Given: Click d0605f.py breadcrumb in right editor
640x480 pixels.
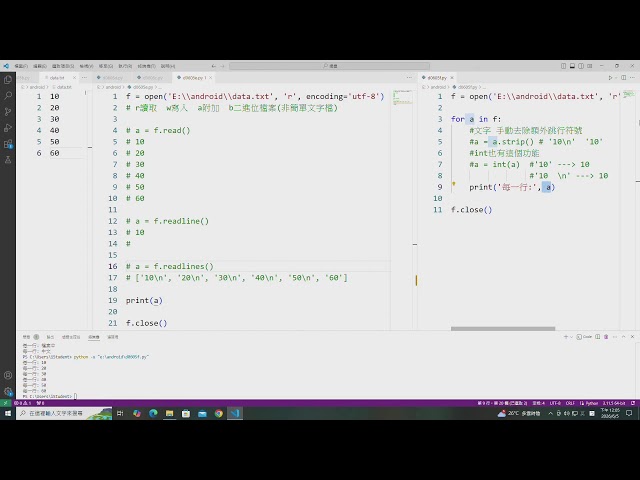Looking at the screenshot, I should (467, 87).
